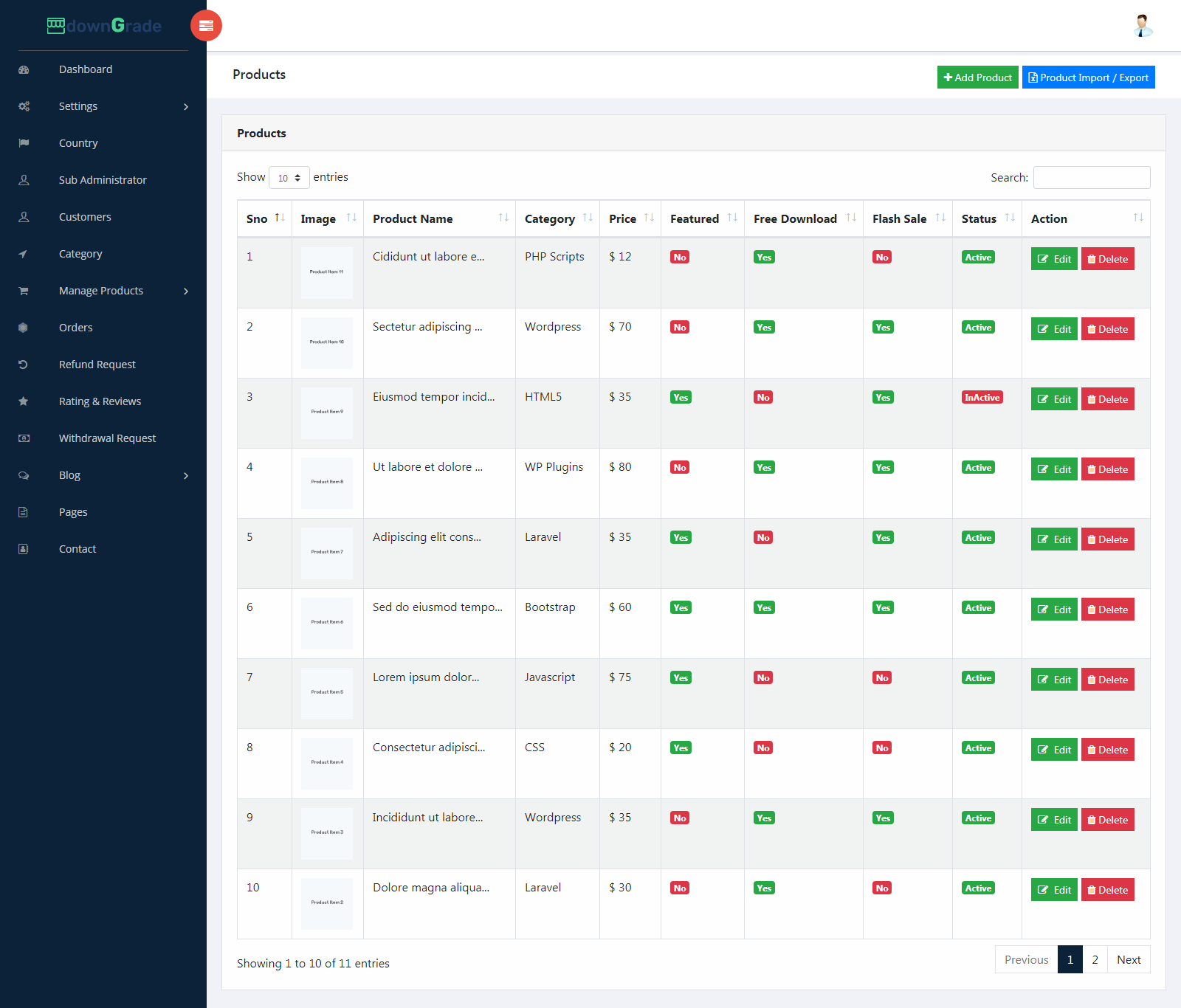Image resolution: width=1181 pixels, height=1008 pixels.
Task: Go to Withdrawal Request page
Action: (x=107, y=438)
